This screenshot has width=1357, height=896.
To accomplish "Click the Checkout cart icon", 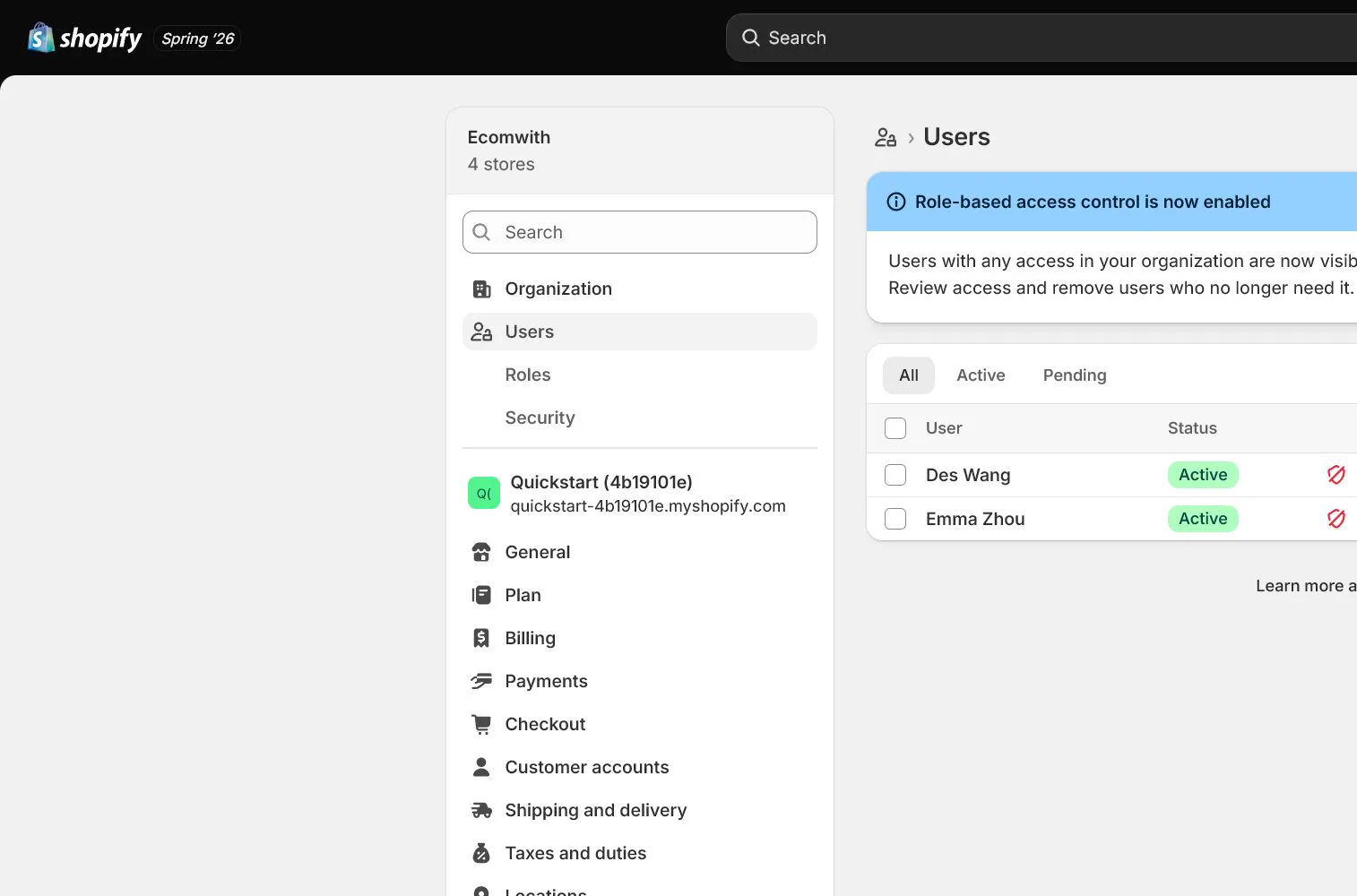I will [x=481, y=724].
